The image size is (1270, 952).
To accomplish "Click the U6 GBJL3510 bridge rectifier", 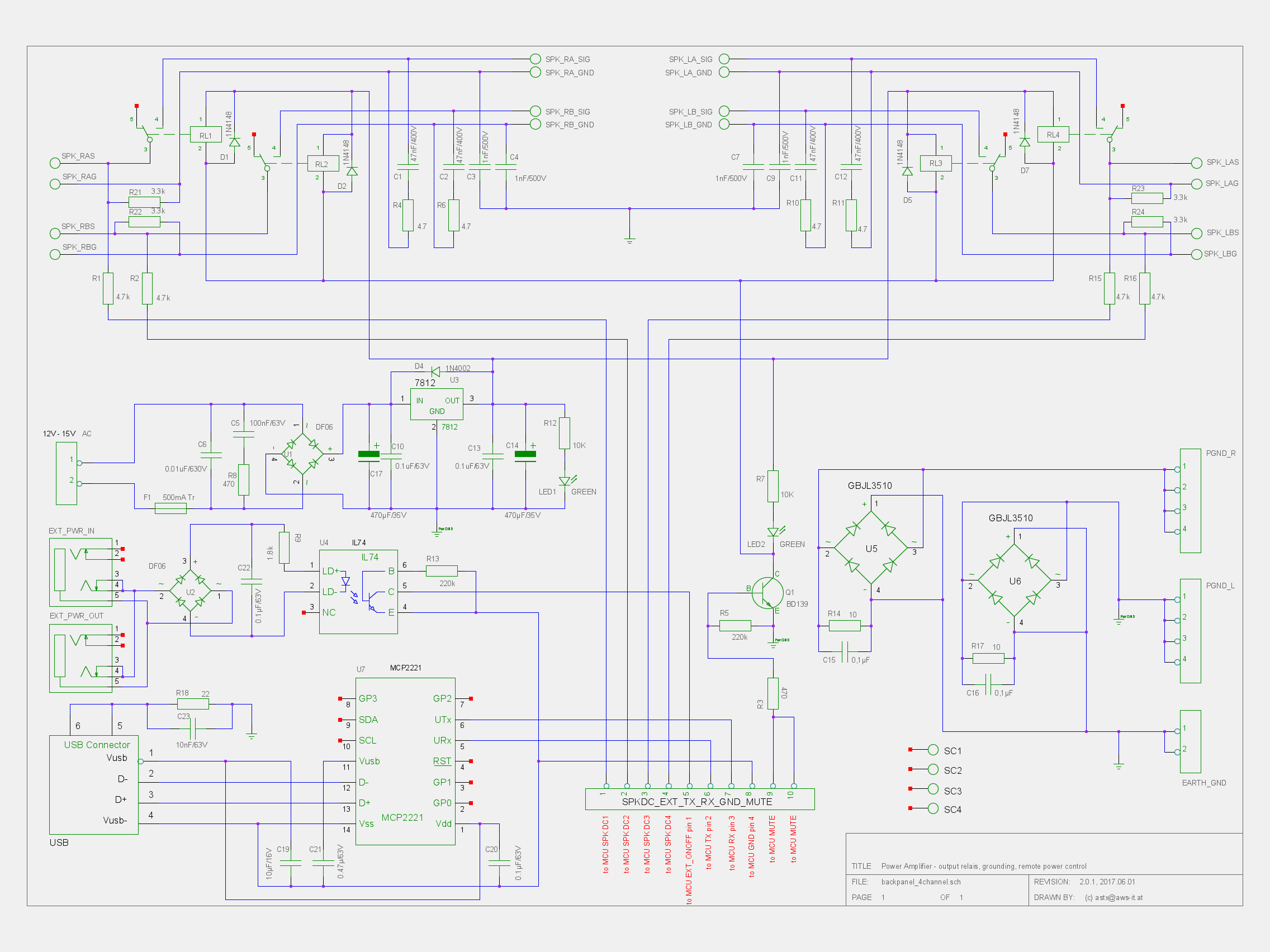I will 1015,580.
